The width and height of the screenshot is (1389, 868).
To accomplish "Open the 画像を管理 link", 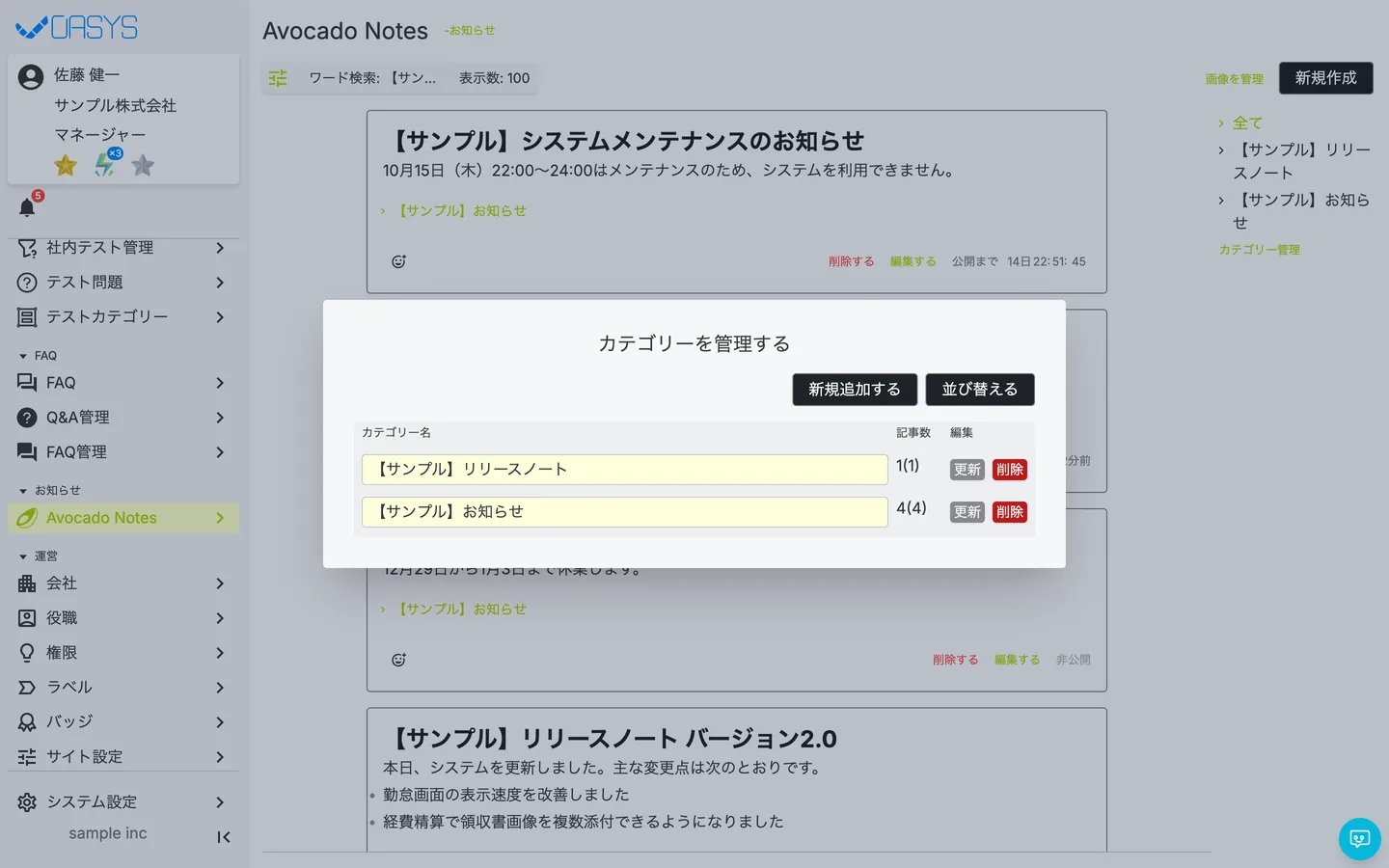I will tap(1234, 79).
